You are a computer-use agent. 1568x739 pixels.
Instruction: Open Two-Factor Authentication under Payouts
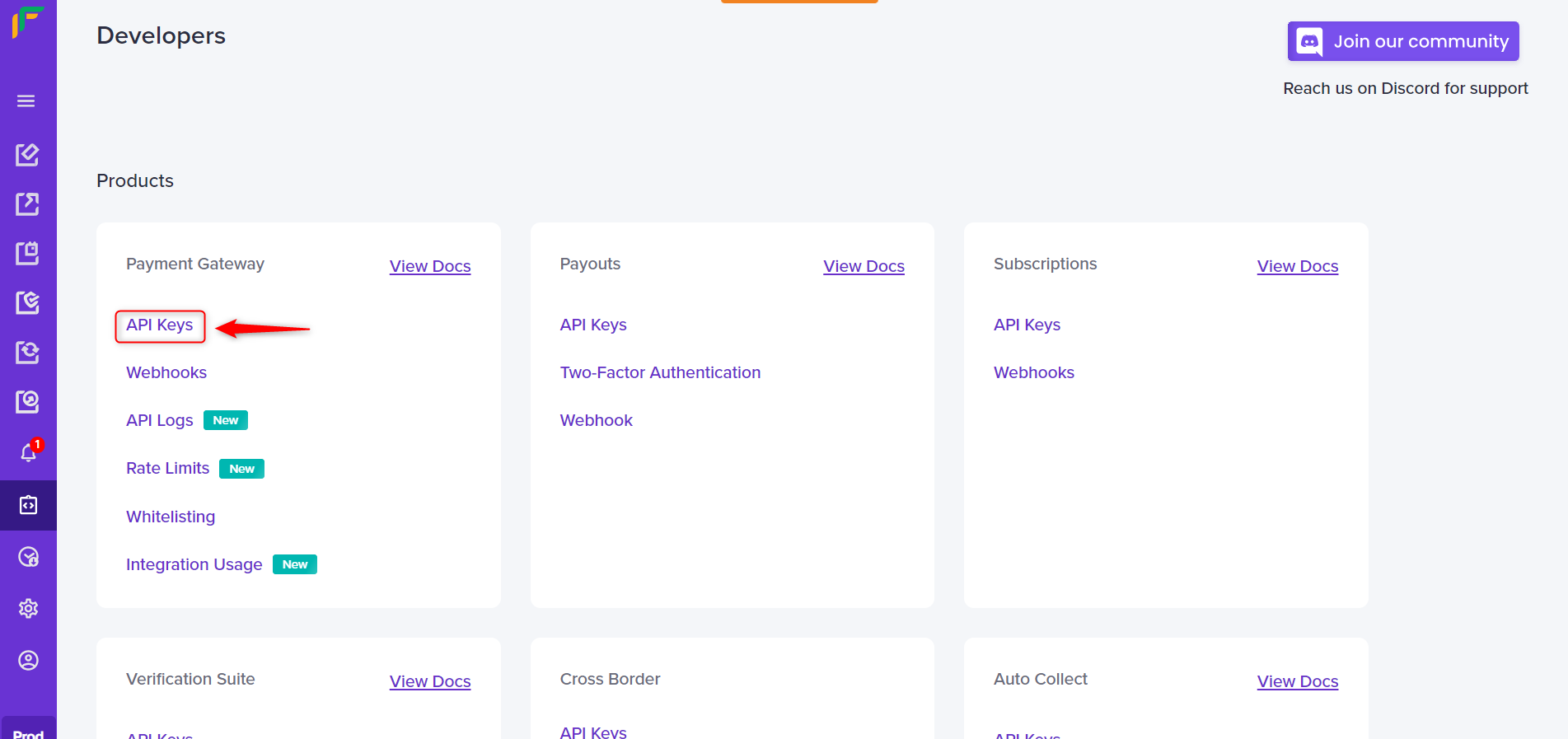[x=660, y=372]
